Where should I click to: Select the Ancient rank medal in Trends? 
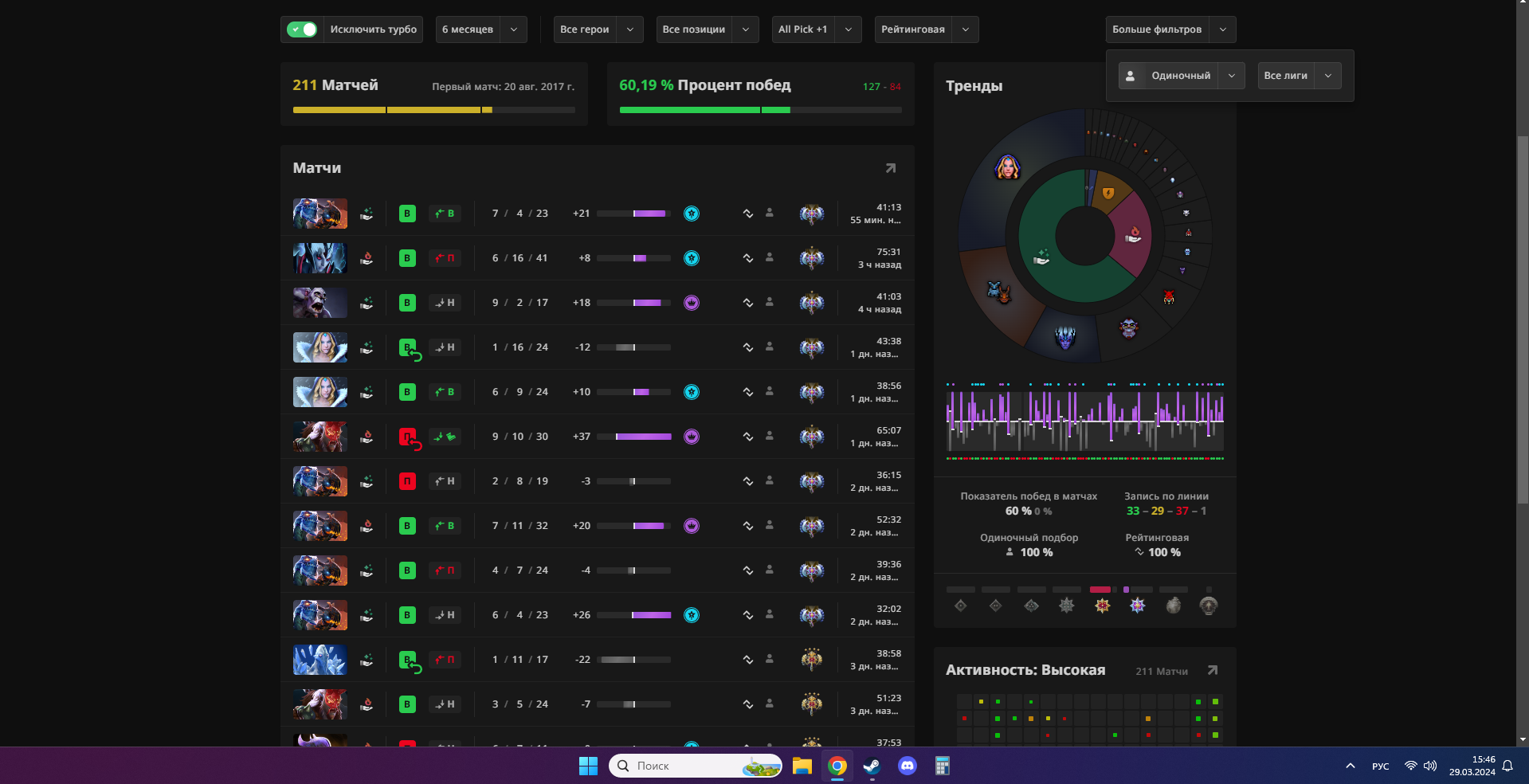pyautogui.click(x=1137, y=606)
